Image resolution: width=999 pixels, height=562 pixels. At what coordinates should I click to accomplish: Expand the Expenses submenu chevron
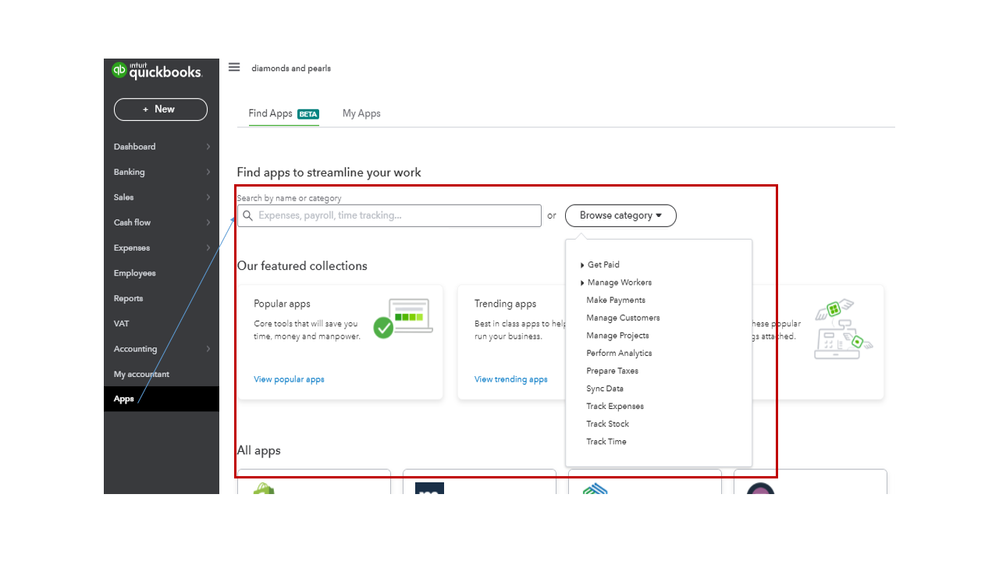(x=208, y=248)
